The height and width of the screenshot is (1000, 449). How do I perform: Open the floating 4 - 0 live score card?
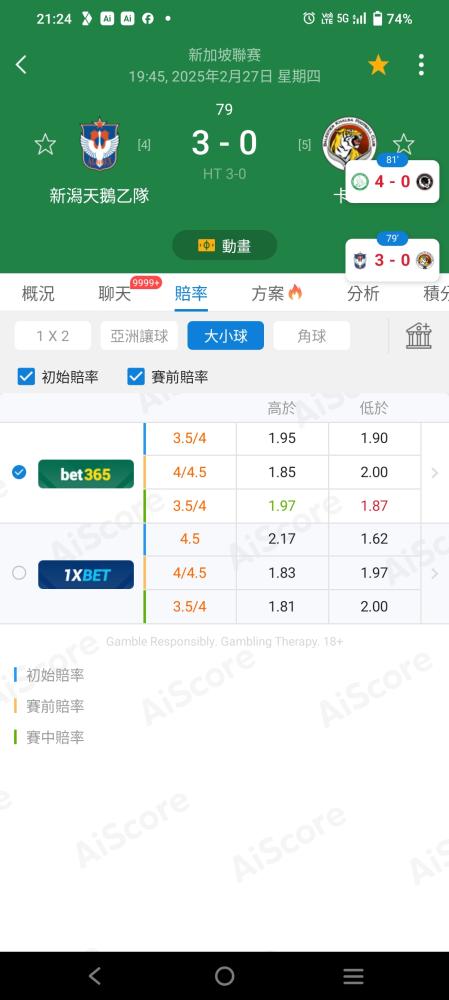click(392, 181)
